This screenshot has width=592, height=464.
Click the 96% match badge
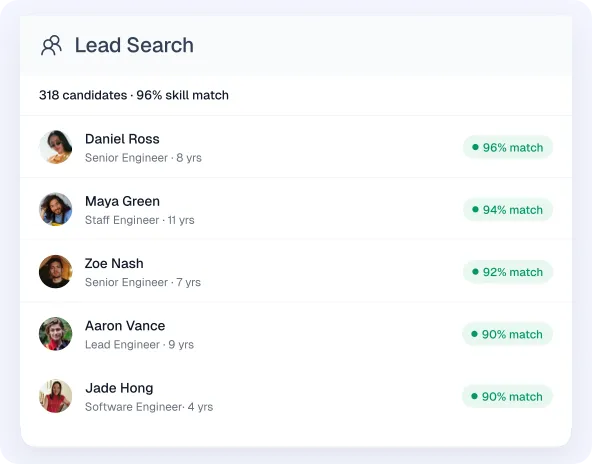point(508,147)
